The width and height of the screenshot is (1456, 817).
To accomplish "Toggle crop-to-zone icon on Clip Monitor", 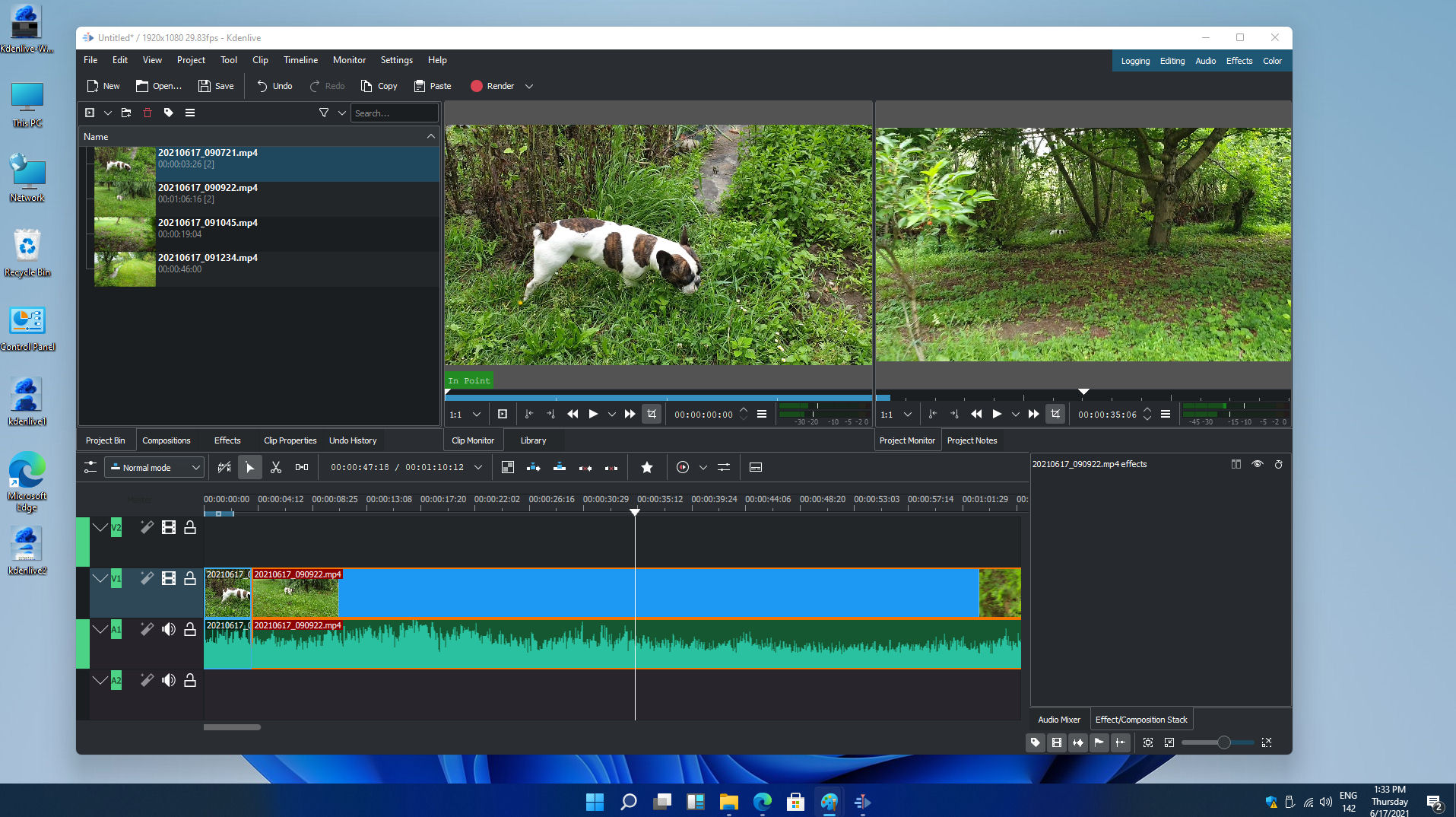I will coord(652,414).
